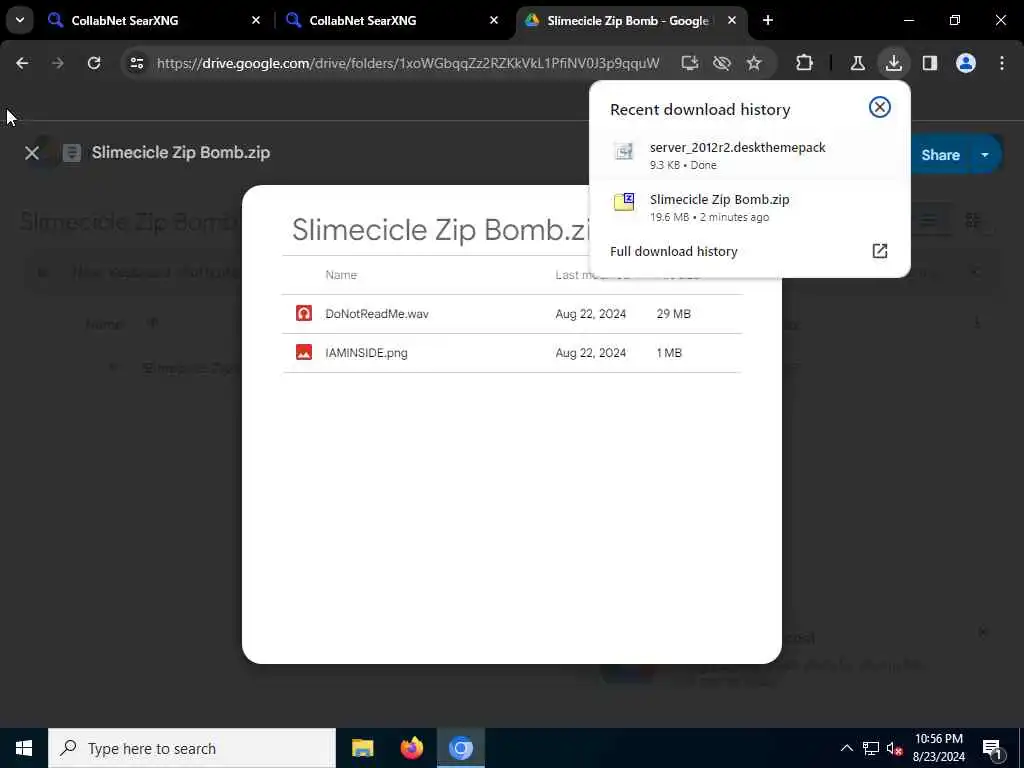Click the Type here to search box
Viewport: 1024px width, 768px height.
click(192, 748)
